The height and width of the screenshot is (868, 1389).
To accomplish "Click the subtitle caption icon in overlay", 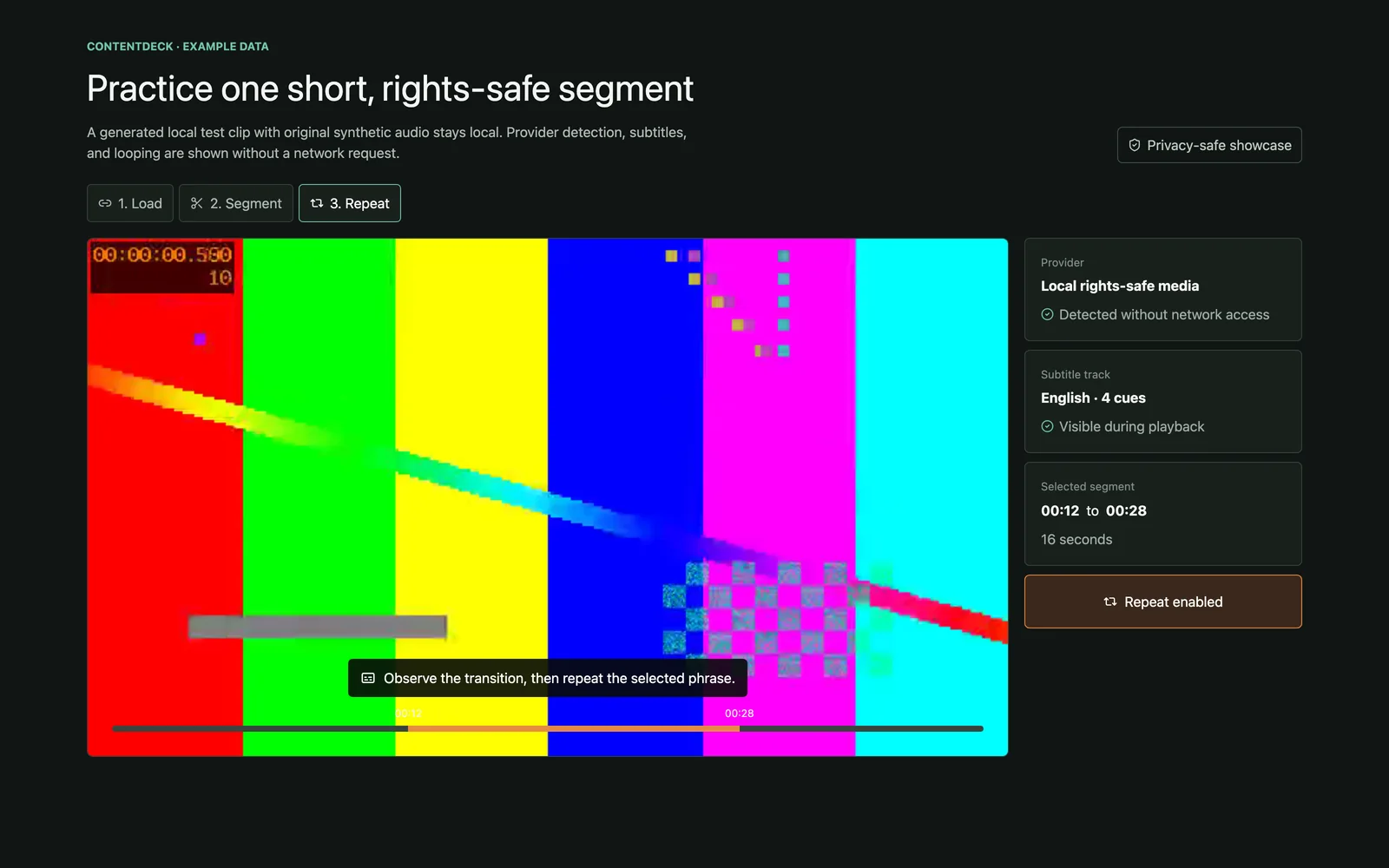I will point(368,678).
